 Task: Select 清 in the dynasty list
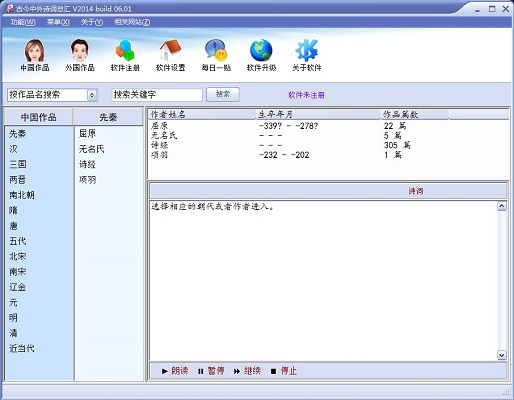(x=13, y=333)
